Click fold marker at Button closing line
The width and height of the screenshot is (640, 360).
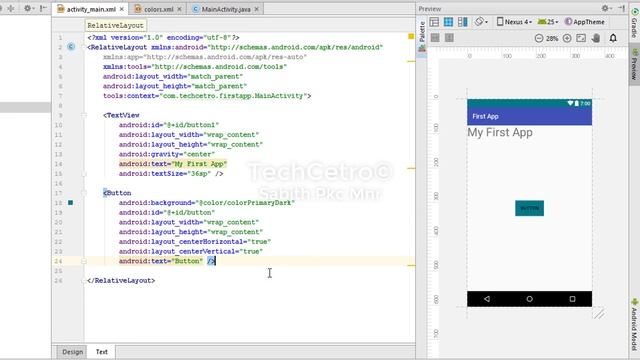tap(84, 261)
